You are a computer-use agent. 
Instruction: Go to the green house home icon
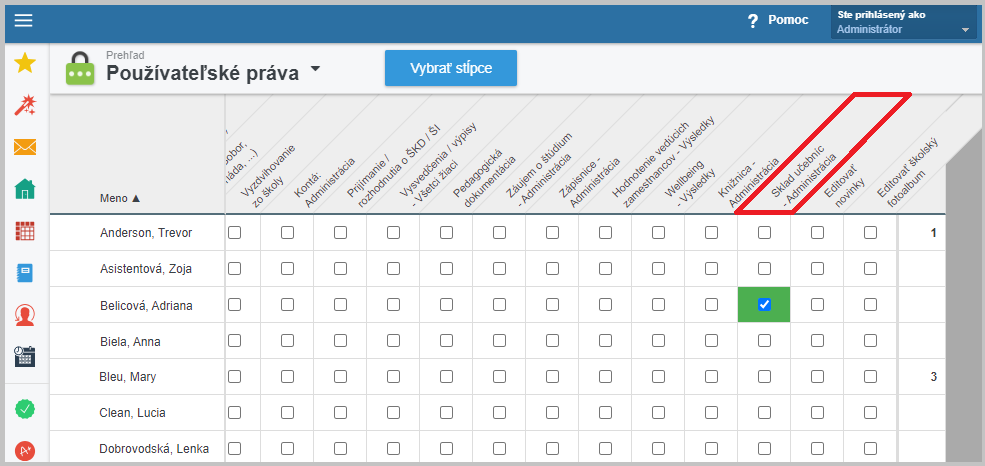click(24, 188)
